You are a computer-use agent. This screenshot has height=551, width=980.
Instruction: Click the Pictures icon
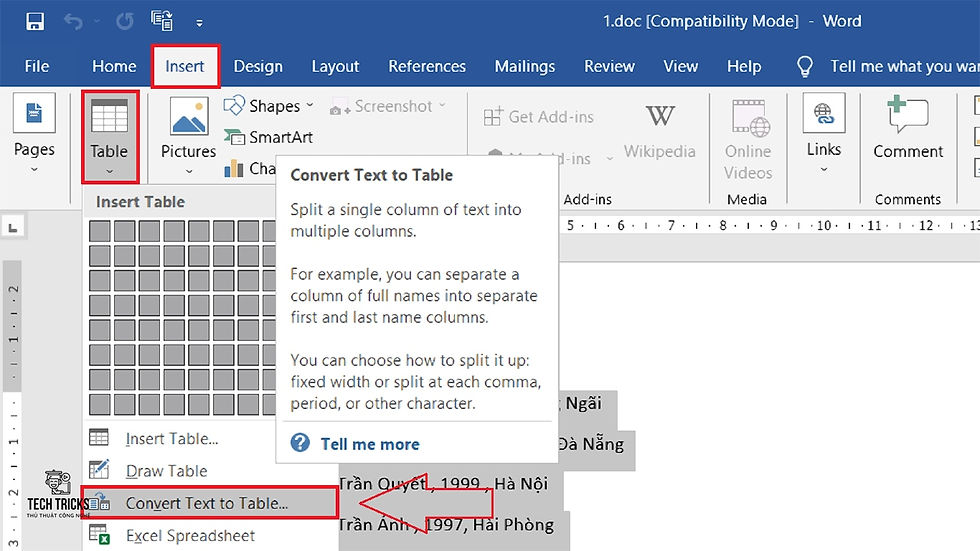coord(189,117)
